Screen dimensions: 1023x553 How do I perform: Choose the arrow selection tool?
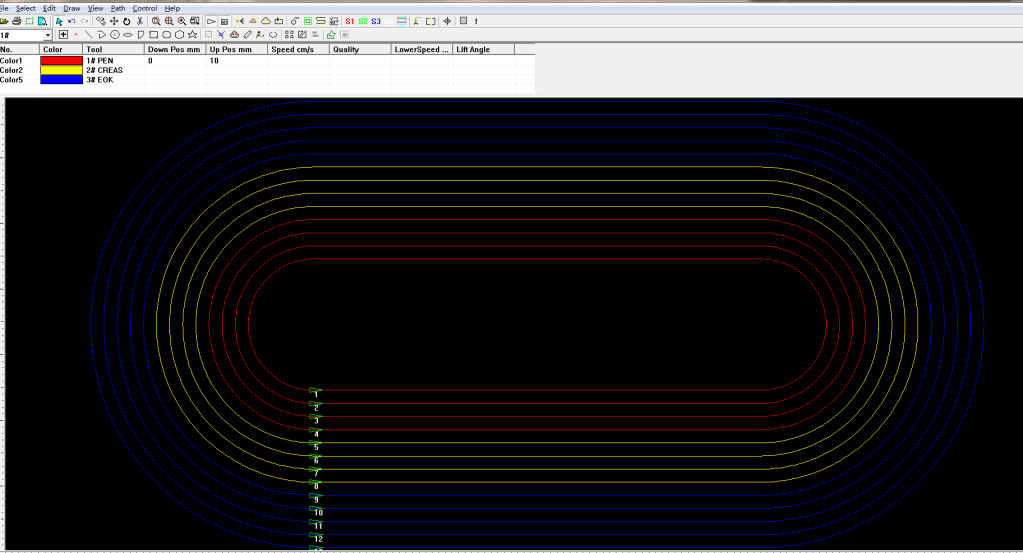[59, 21]
